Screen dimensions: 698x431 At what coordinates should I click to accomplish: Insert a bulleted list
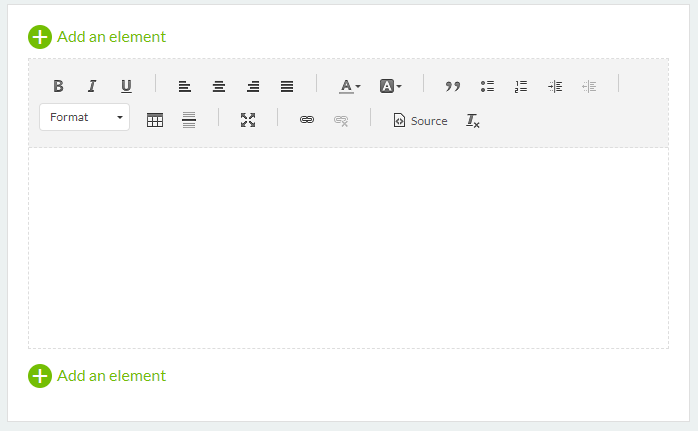pyautogui.click(x=487, y=86)
